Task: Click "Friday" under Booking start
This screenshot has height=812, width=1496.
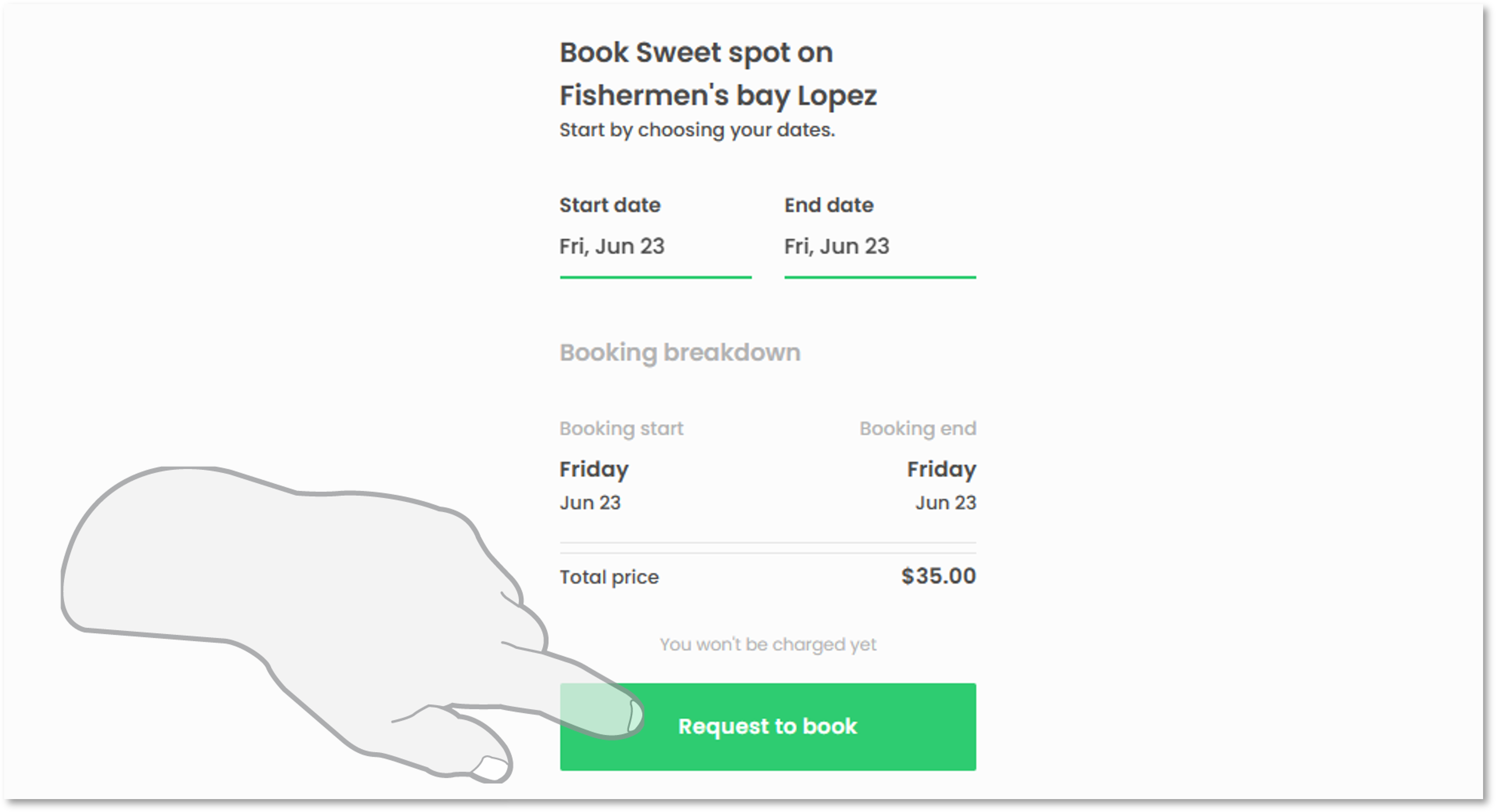Action: [x=593, y=469]
